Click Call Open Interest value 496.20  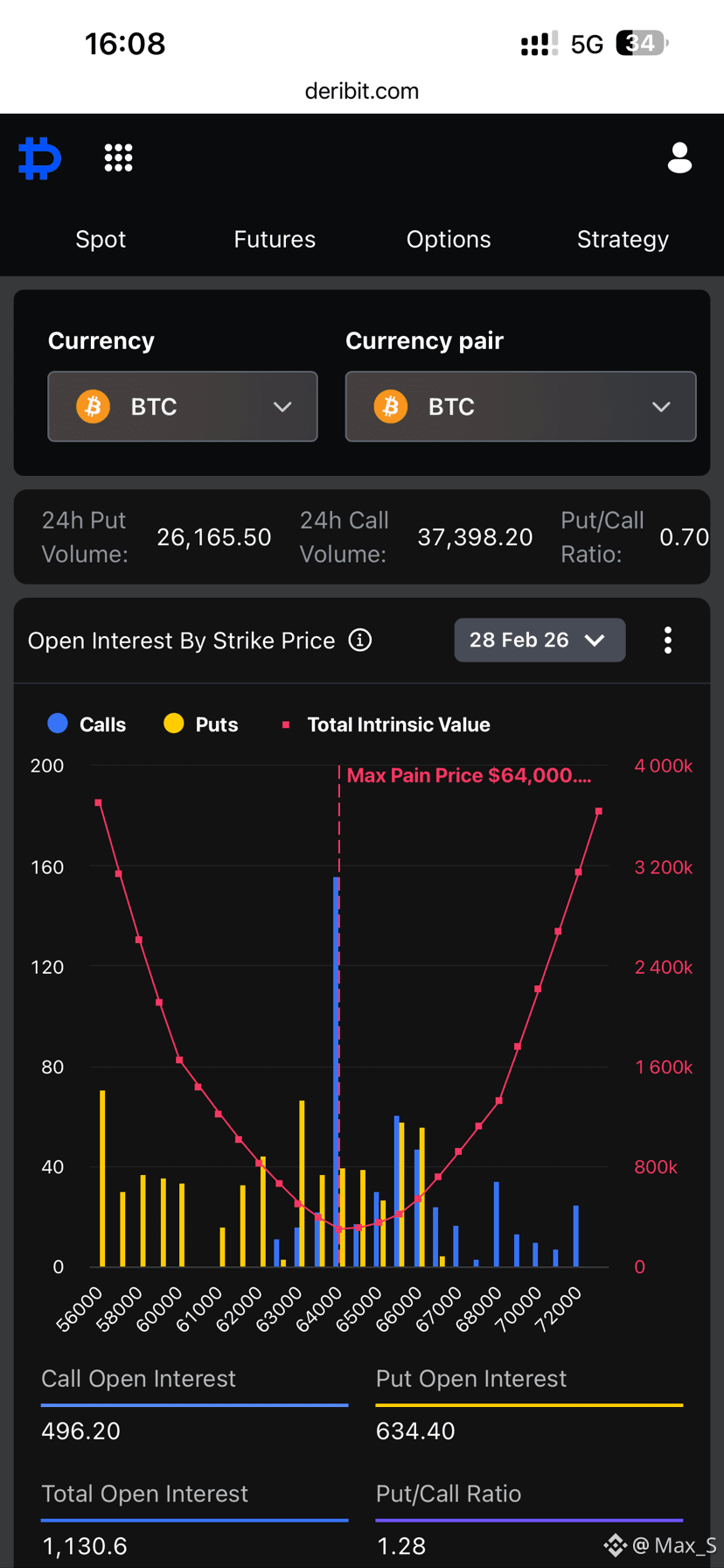click(80, 1431)
